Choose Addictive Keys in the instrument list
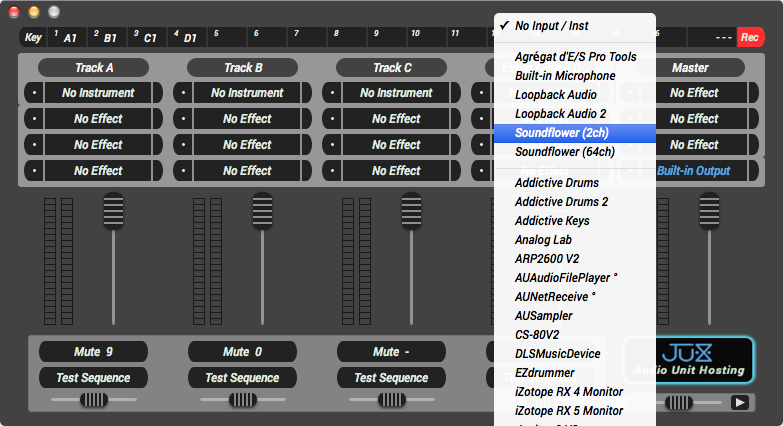This screenshot has height=426, width=783. [x=551, y=221]
